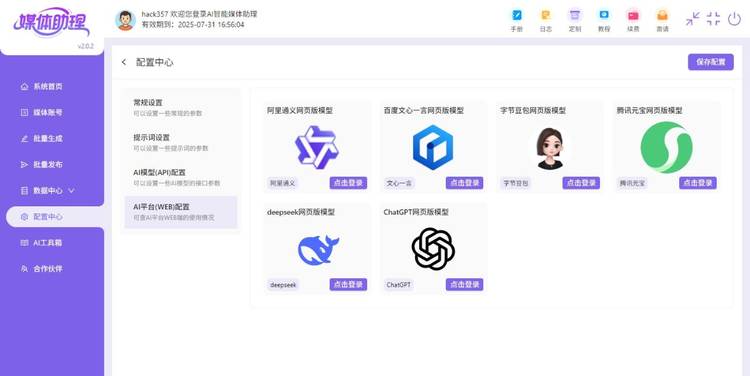Viewport: 750px width, 376px height.
Task: Click 点击登录 for deepseek
Action: pos(348,285)
